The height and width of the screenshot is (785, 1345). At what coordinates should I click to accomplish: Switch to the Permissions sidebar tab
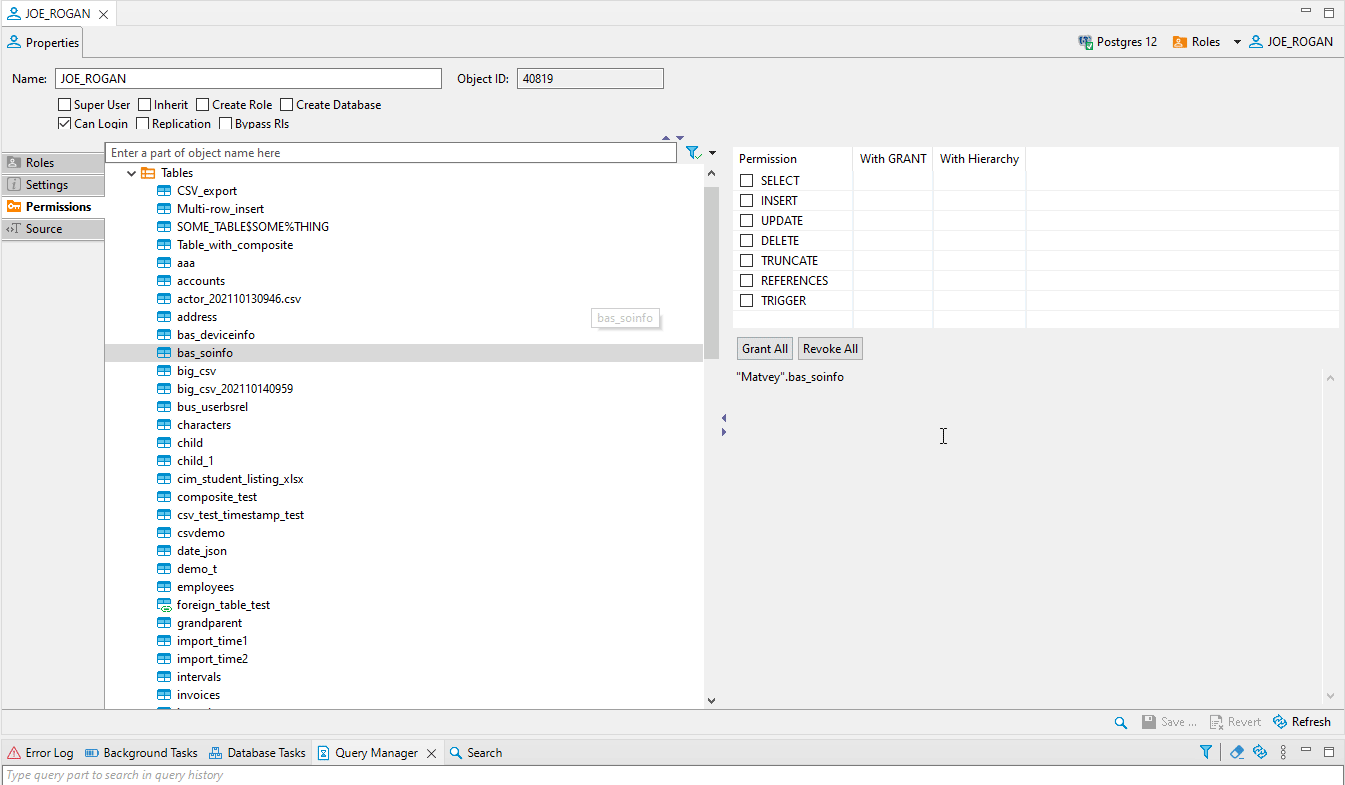(x=51, y=206)
